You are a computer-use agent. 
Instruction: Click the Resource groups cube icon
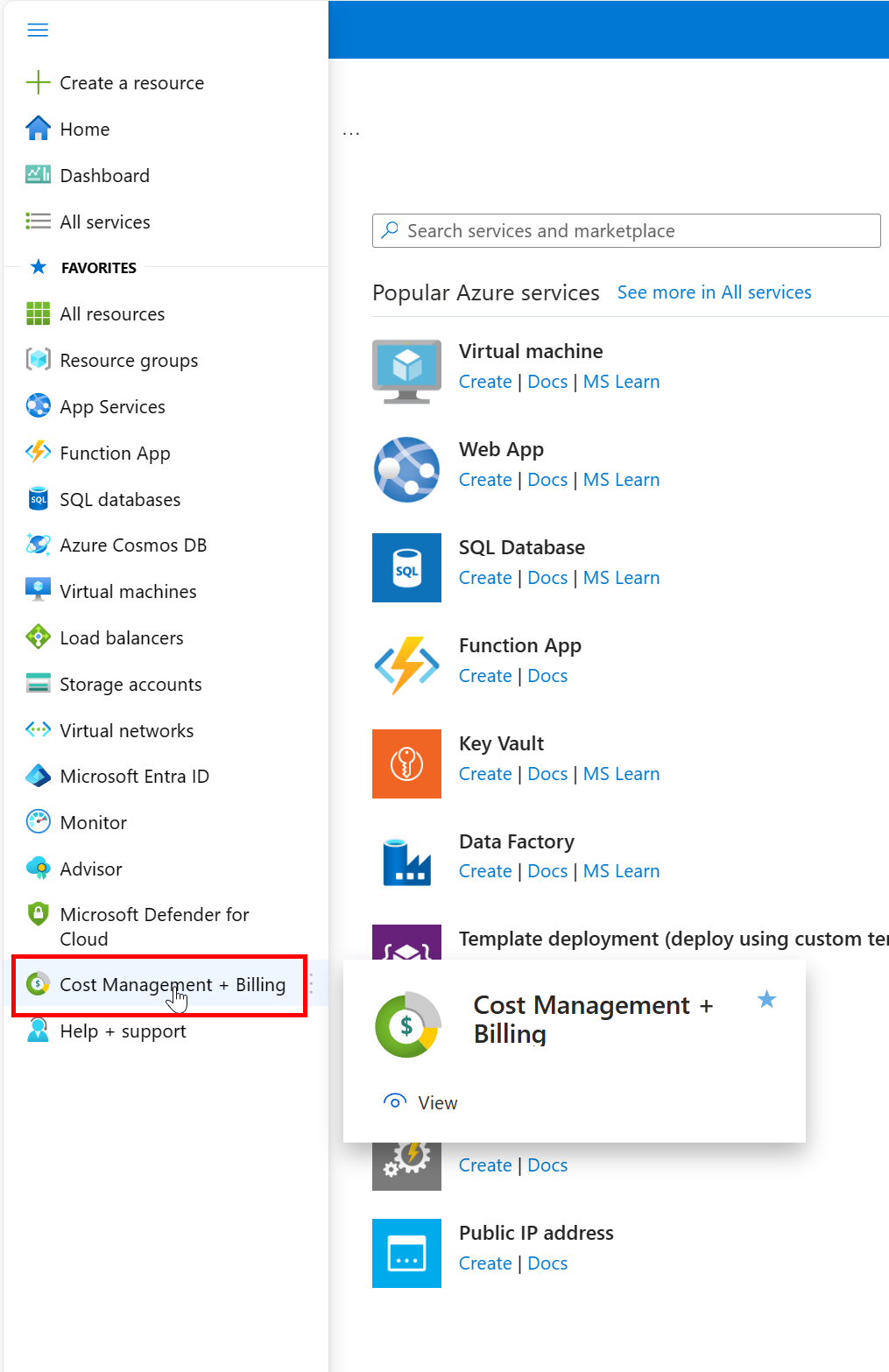(38, 360)
